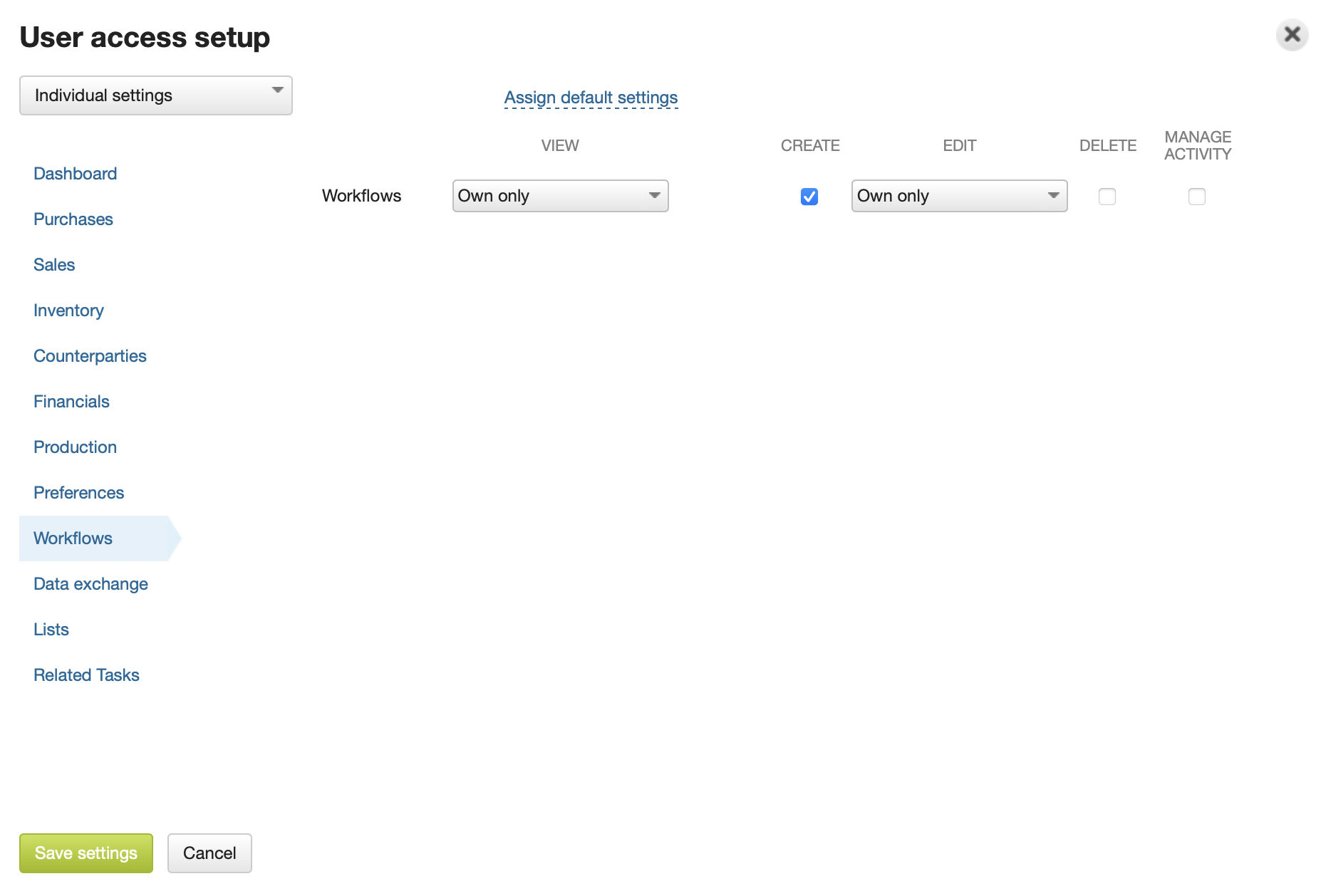The image size is (1321, 896).
Task: Enable the Workflows DELETE checkbox
Action: click(x=1107, y=197)
